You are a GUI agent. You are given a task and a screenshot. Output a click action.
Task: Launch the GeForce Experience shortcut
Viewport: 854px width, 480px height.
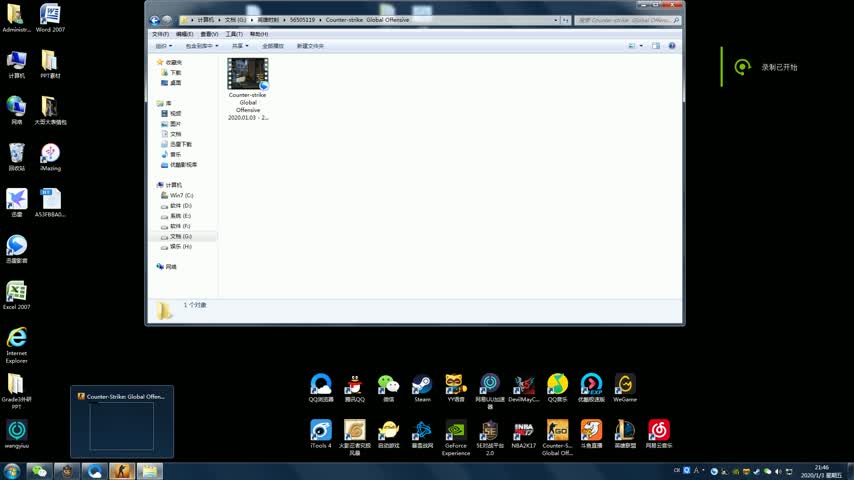point(456,437)
